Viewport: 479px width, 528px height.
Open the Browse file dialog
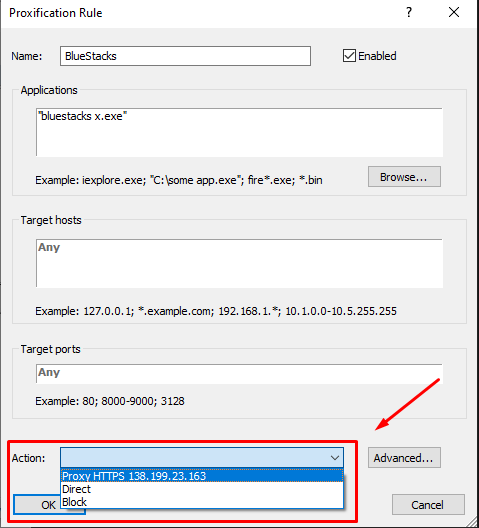point(404,177)
